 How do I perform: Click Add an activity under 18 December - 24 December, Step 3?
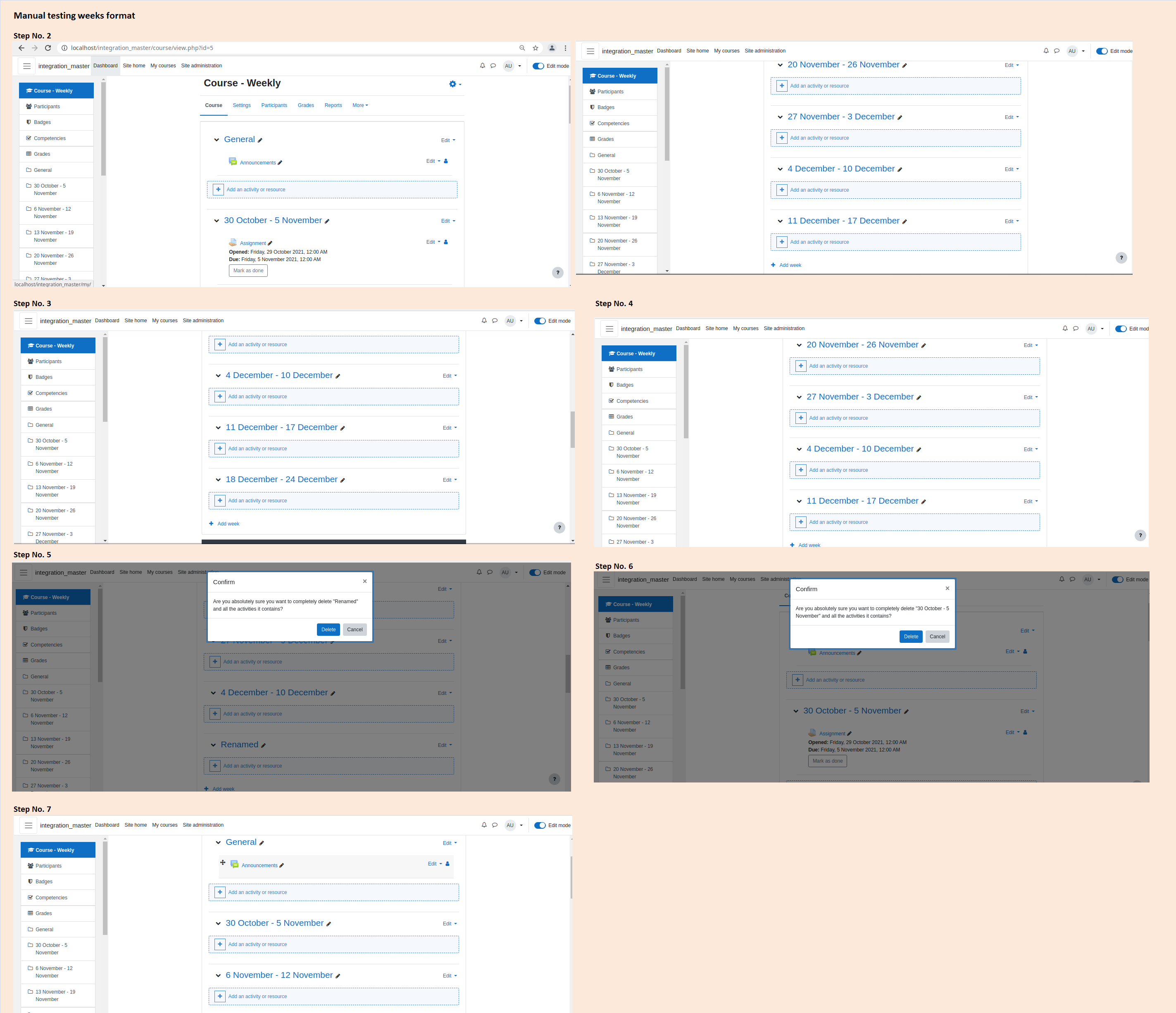click(x=334, y=501)
